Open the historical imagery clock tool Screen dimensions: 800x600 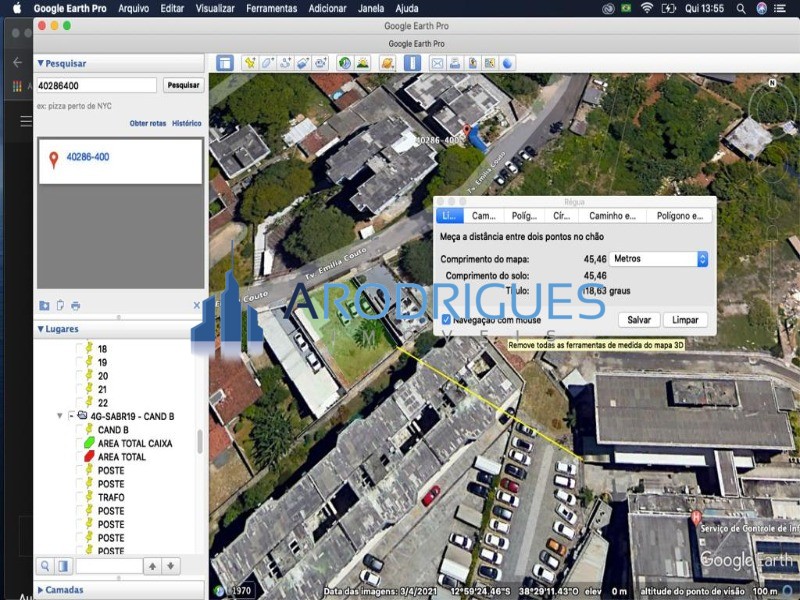pyautogui.click(x=345, y=63)
